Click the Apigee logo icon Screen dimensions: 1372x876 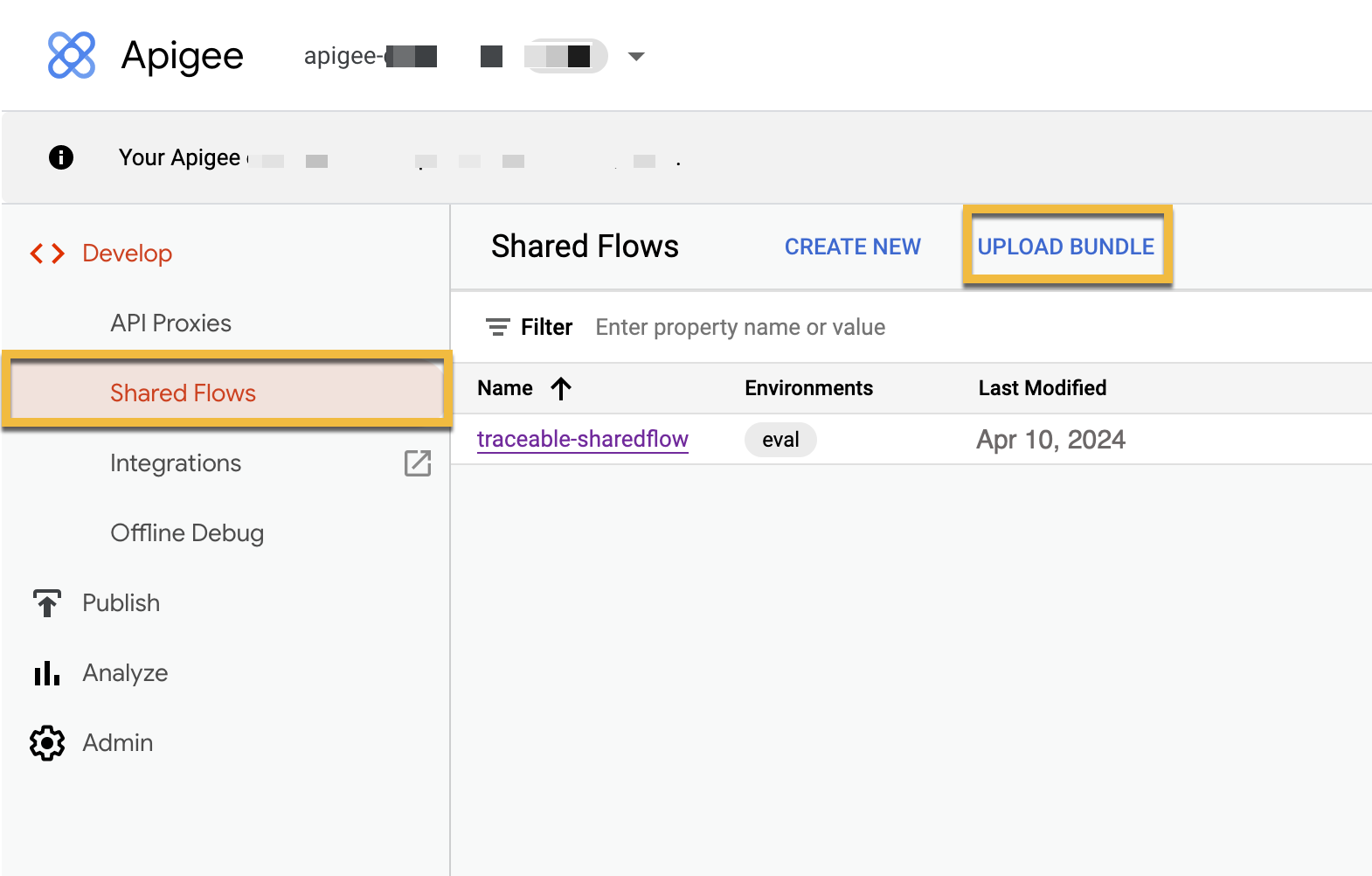[72, 55]
